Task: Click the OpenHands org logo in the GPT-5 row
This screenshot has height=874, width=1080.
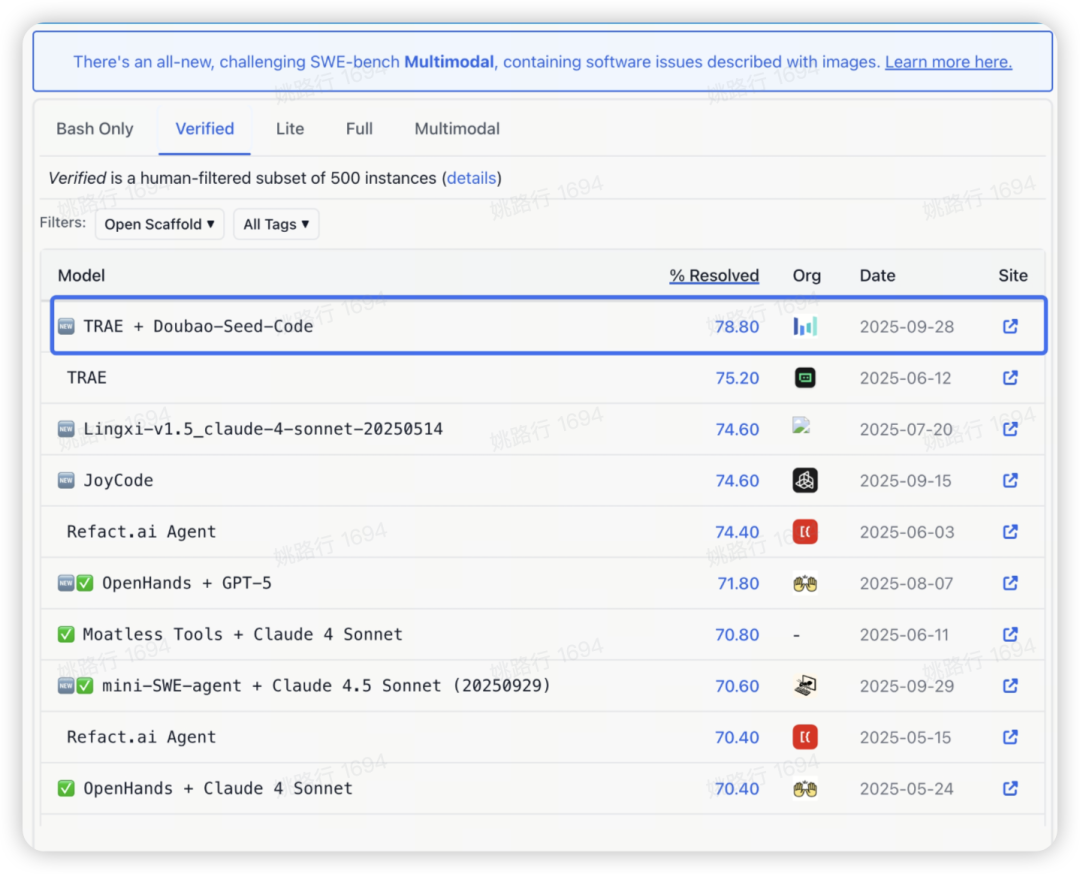Action: [x=804, y=584]
